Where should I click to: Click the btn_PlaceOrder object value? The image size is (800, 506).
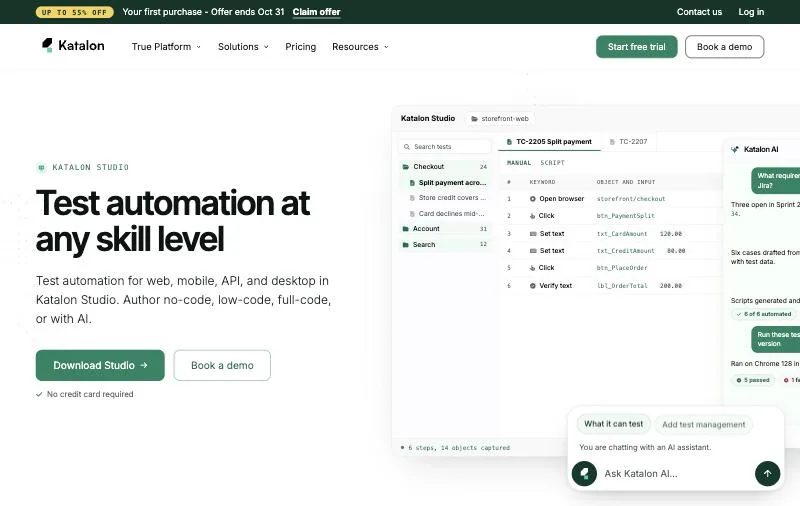click(x=622, y=268)
